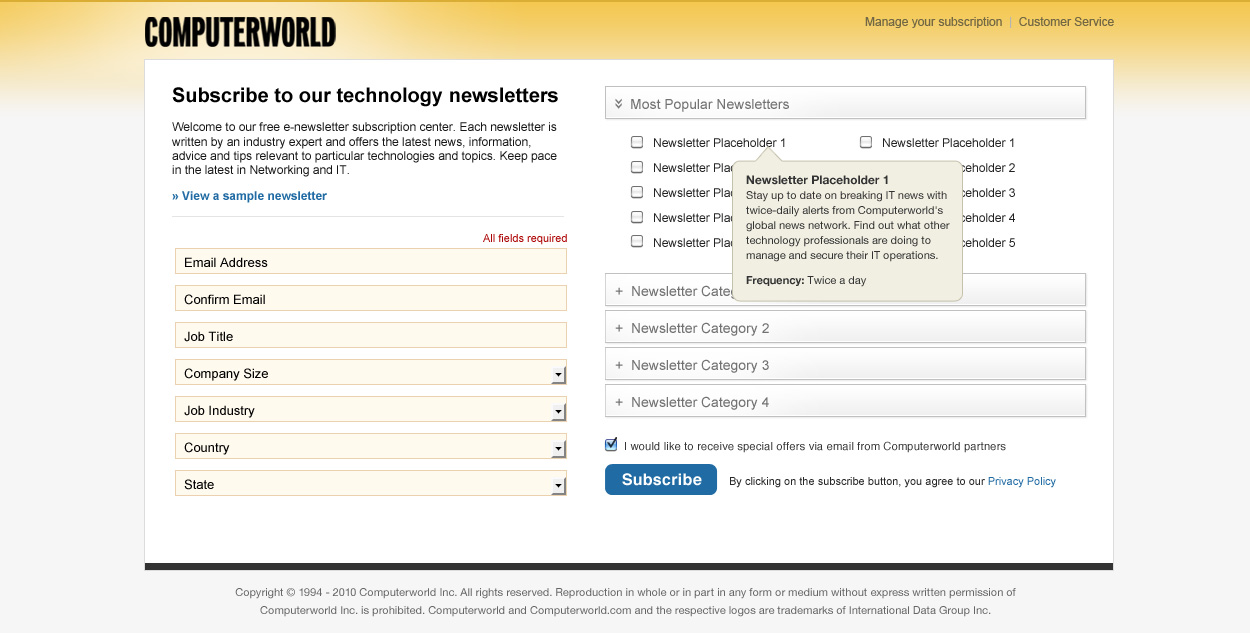The image size is (1250, 633).
Task: Select the Job Title input
Action: [371, 336]
